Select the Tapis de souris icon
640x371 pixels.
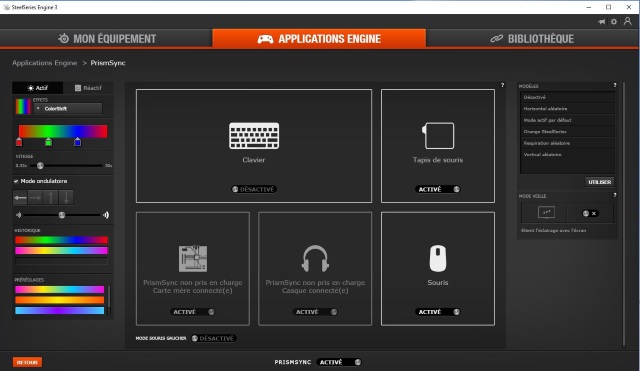pyautogui.click(x=438, y=136)
